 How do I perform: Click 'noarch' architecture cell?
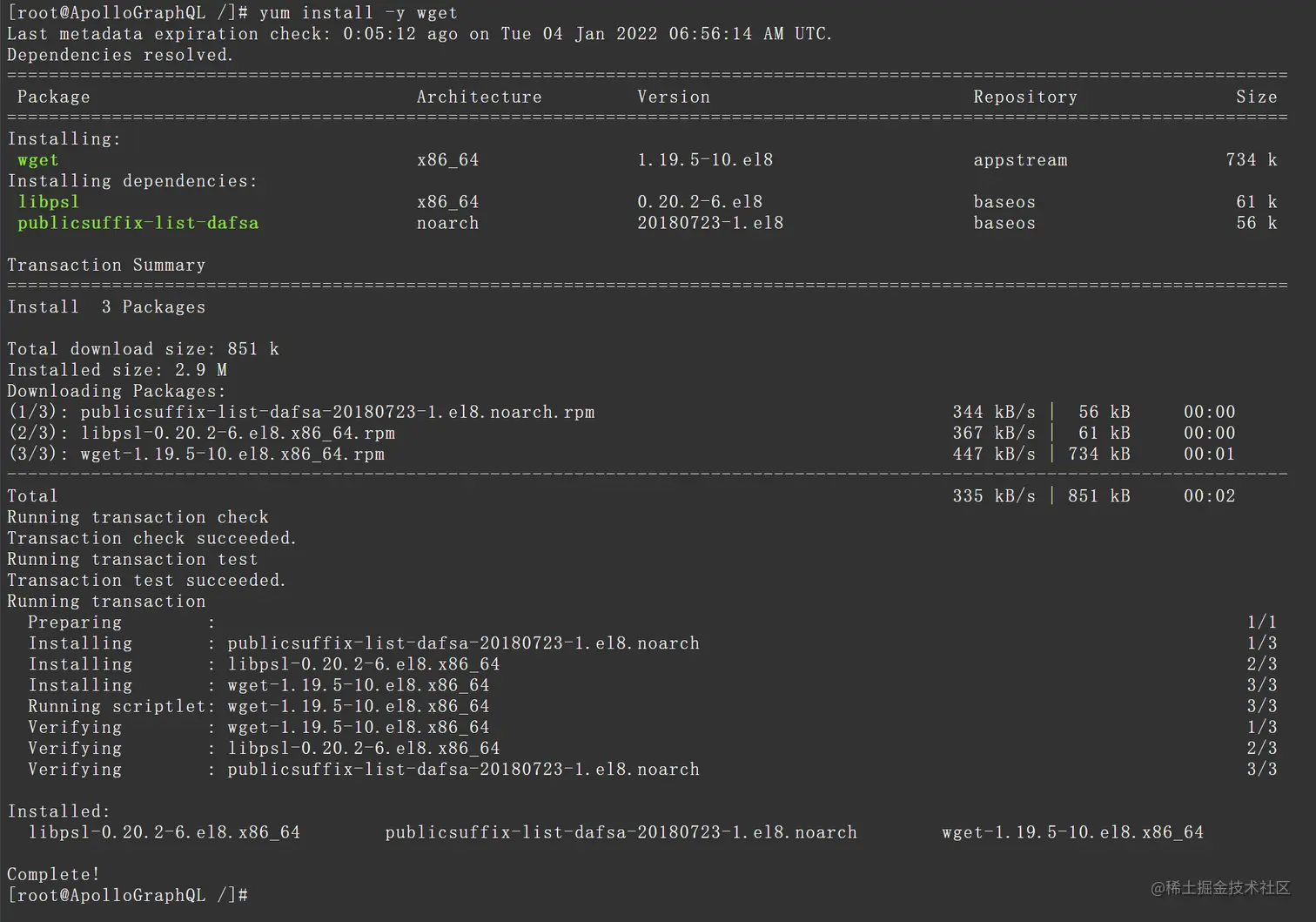point(447,223)
